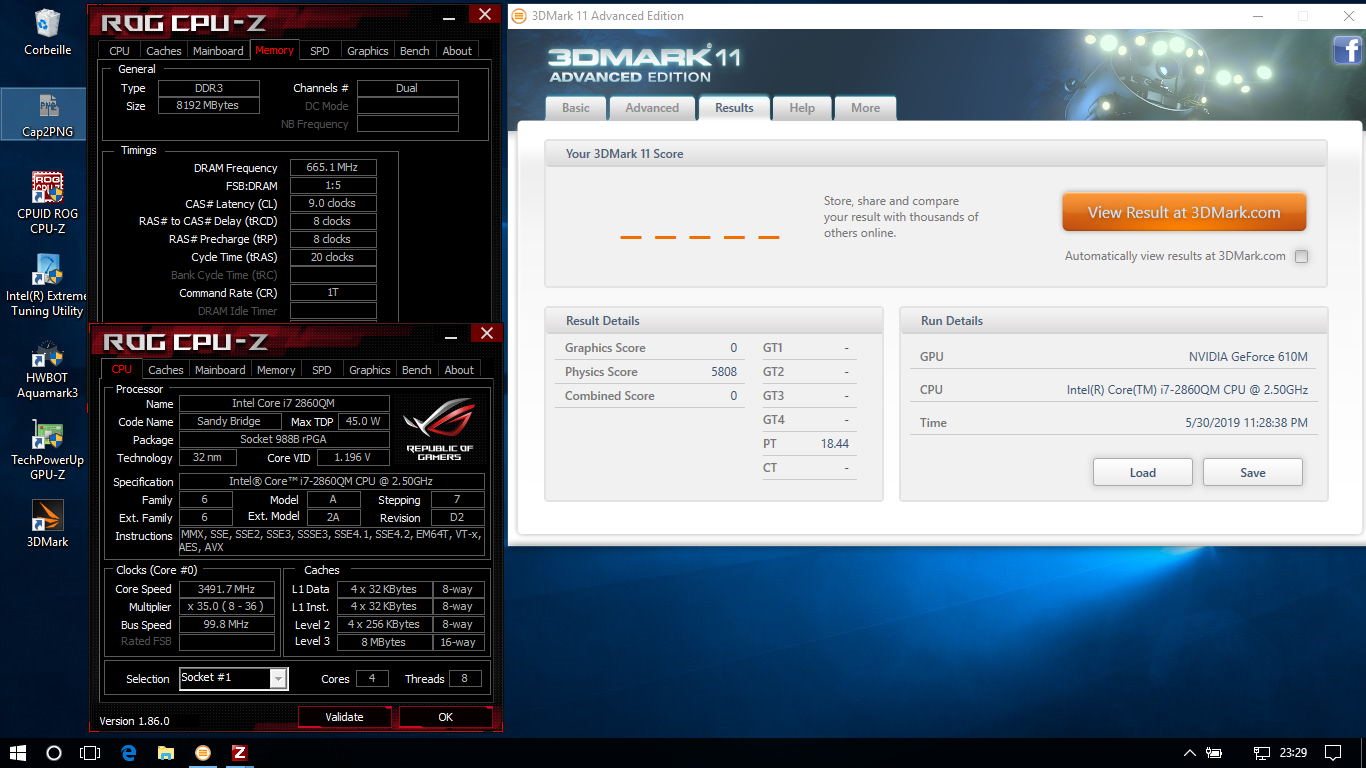
Task: Click the DRAM Frequency 665.1 MHz field
Action: (333, 168)
